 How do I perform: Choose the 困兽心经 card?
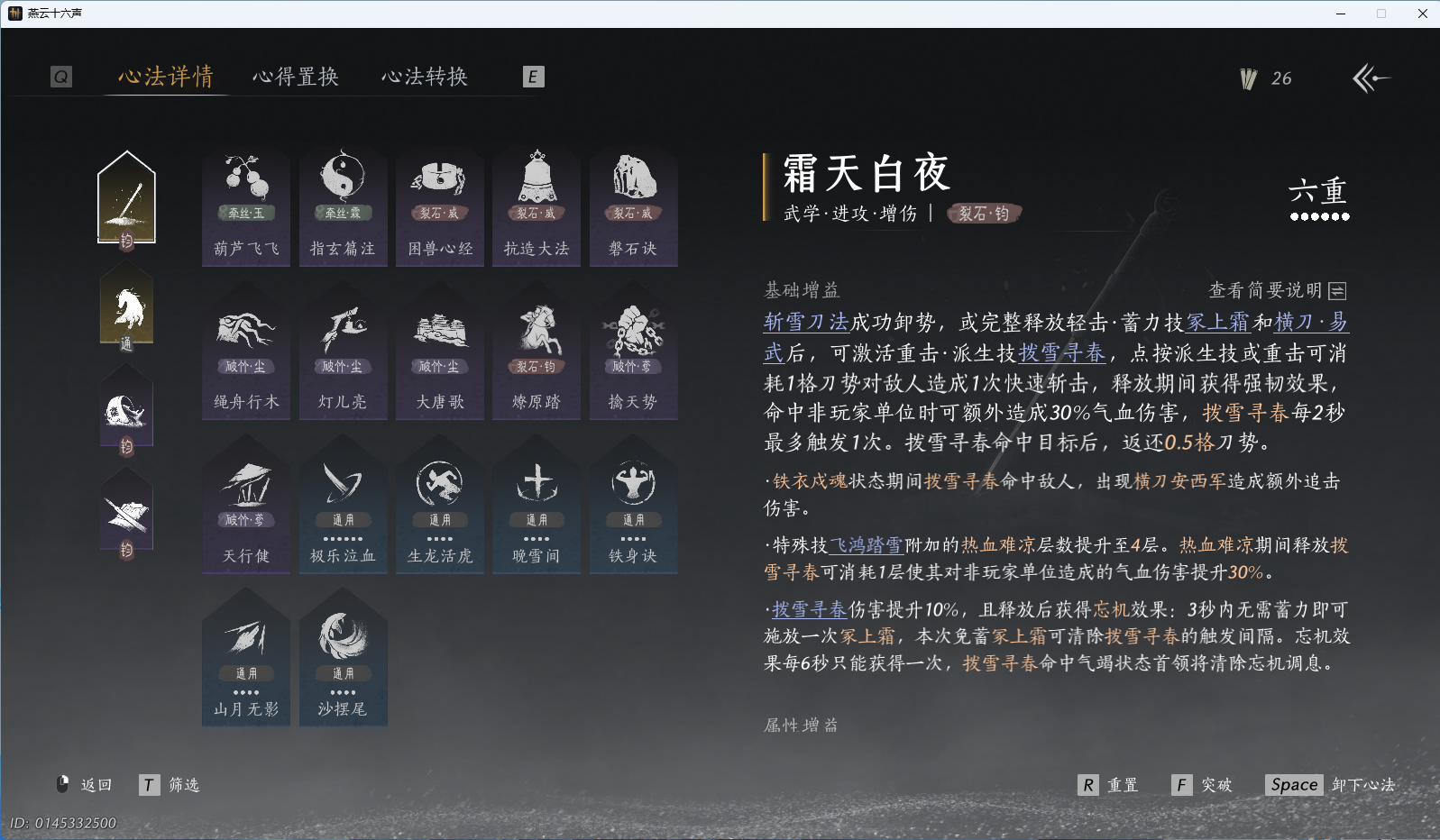[440, 206]
